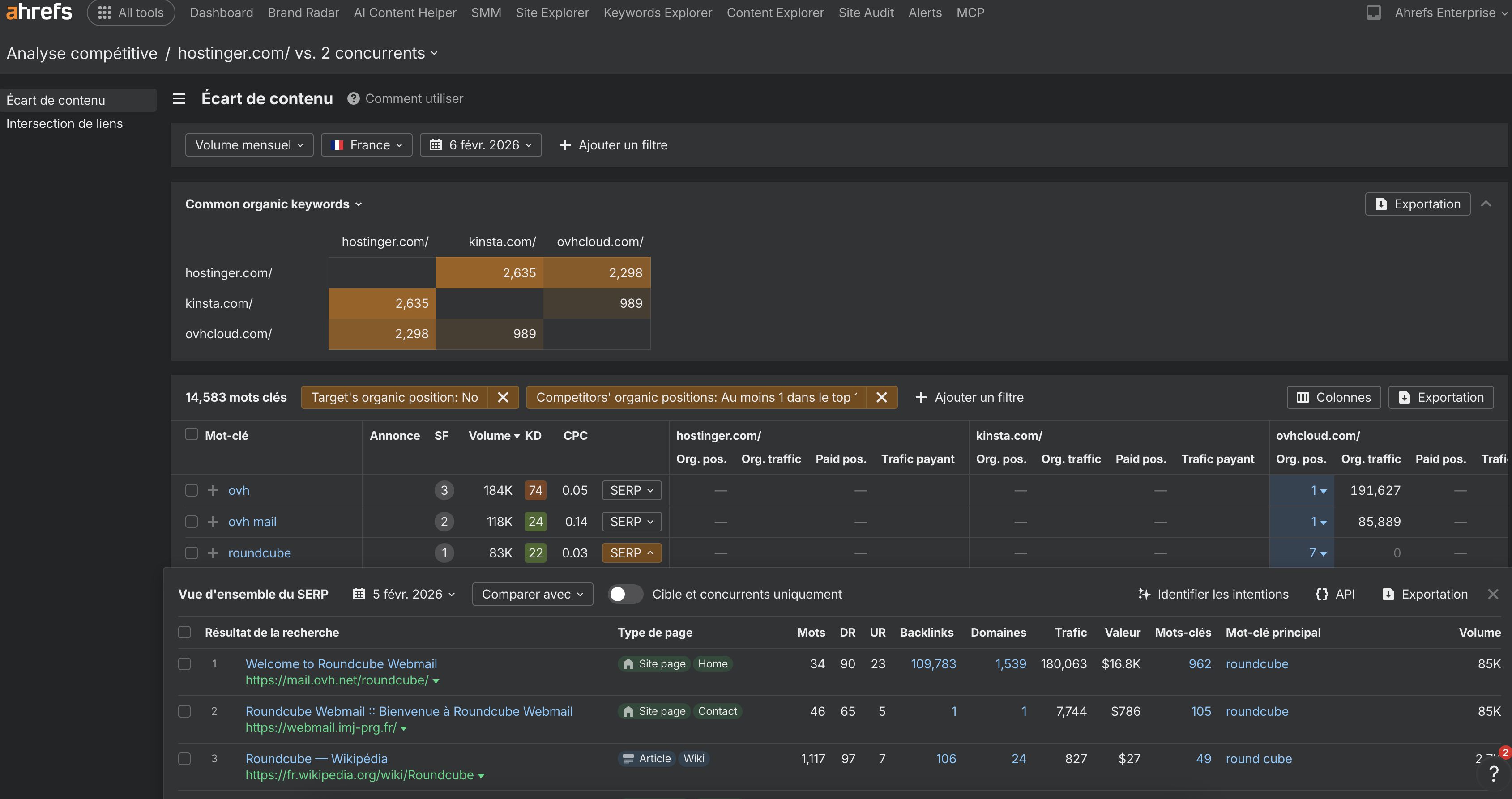Expand the SERP dropdown for keyword ovh
Image resolution: width=1512 pixels, height=799 pixels.
(631, 490)
